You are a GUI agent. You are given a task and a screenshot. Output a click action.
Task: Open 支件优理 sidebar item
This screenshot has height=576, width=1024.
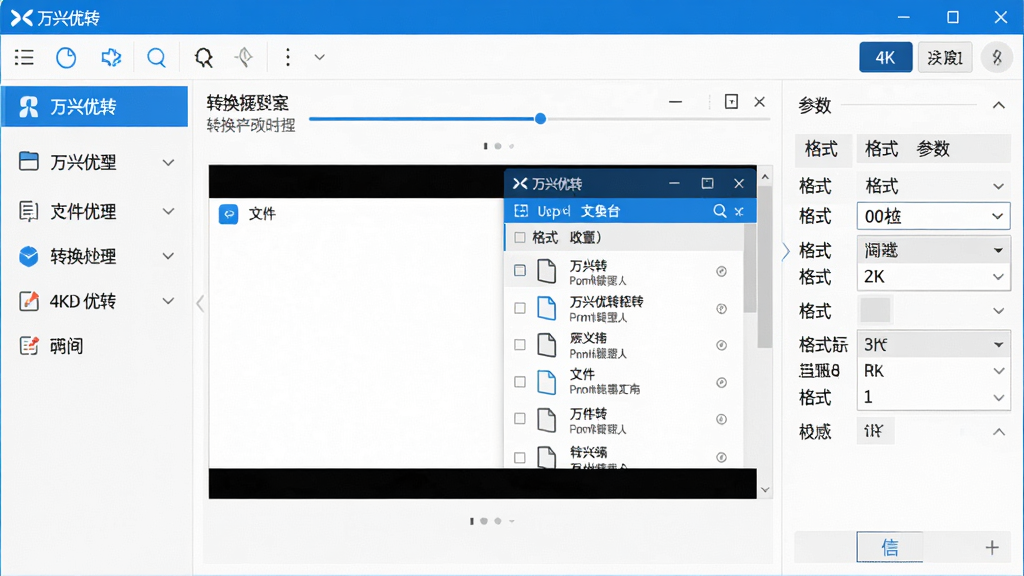95,212
